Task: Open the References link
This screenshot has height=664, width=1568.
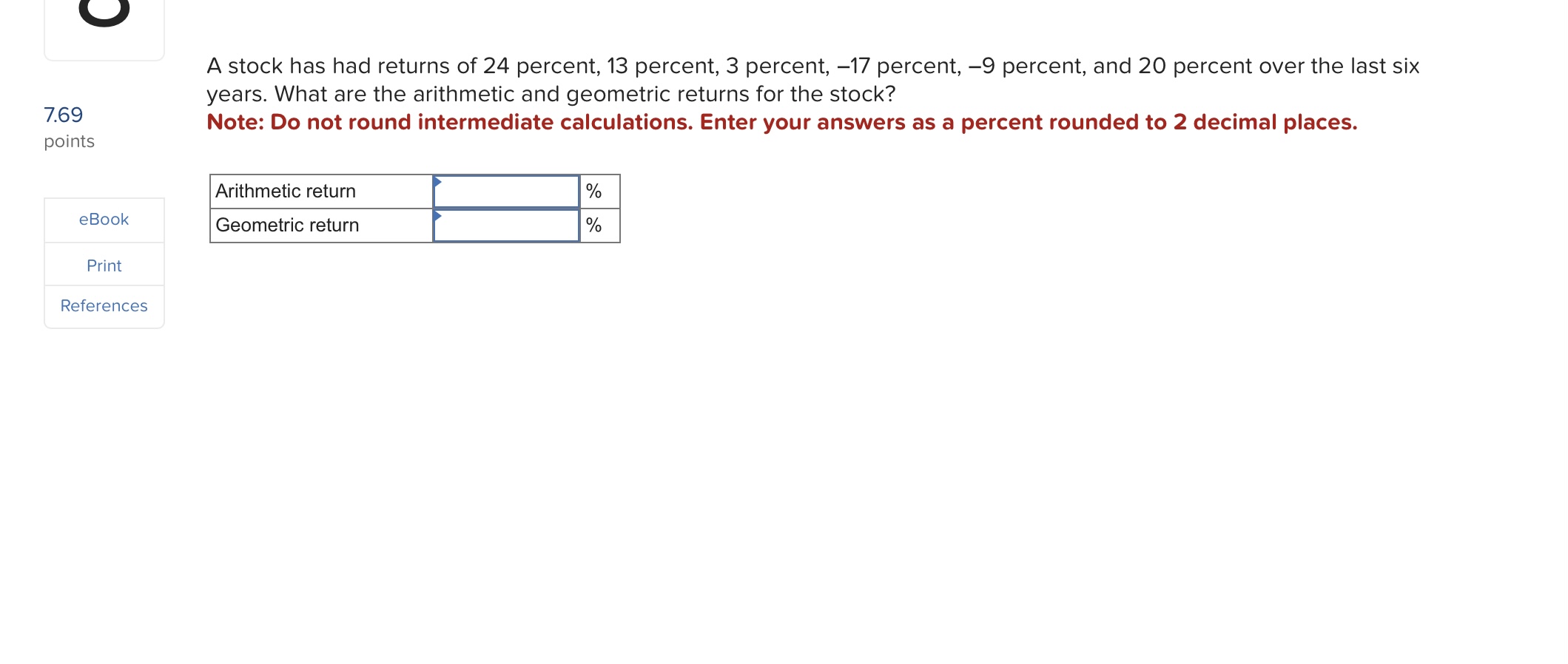Action: 104,305
